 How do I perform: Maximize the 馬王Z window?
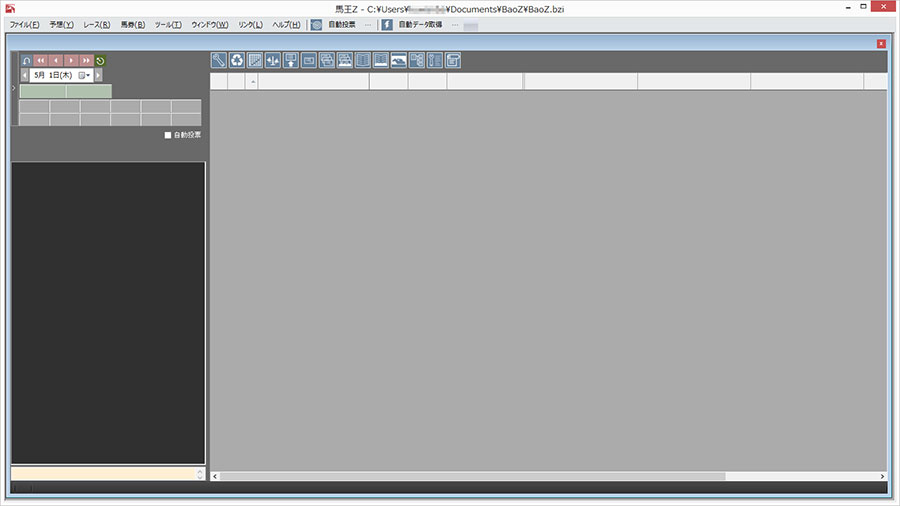click(x=863, y=7)
